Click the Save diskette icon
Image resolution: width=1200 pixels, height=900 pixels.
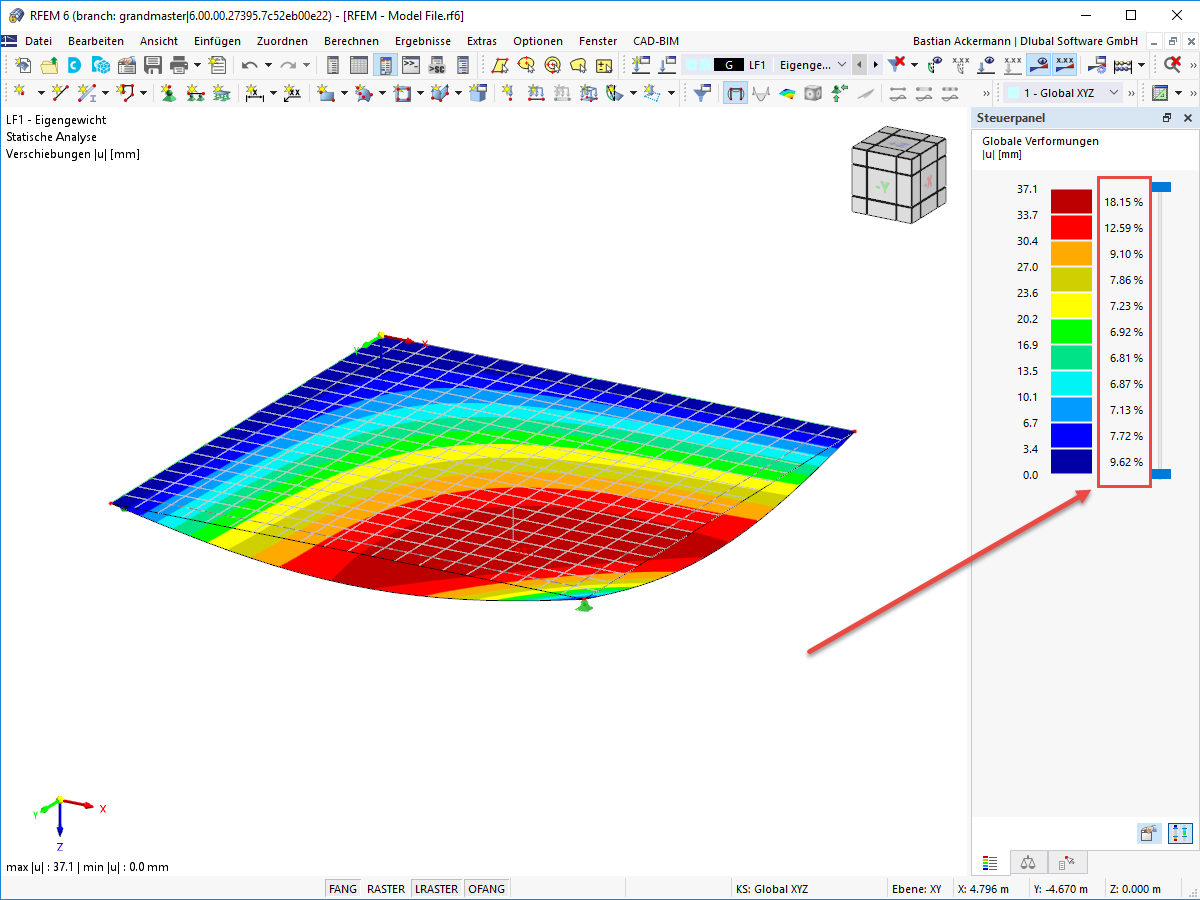click(153, 65)
